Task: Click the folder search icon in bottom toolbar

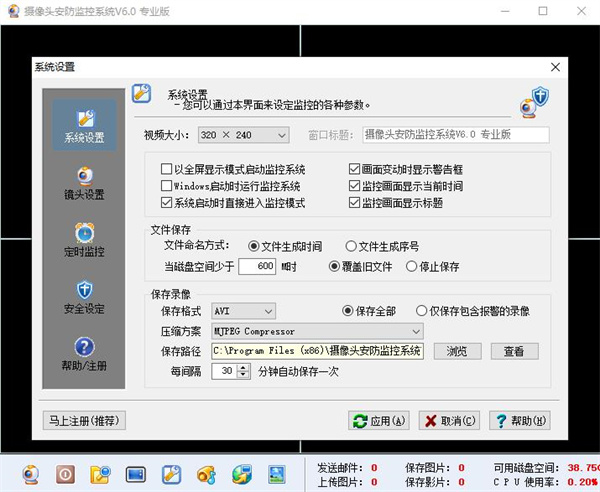Action: [x=100, y=472]
